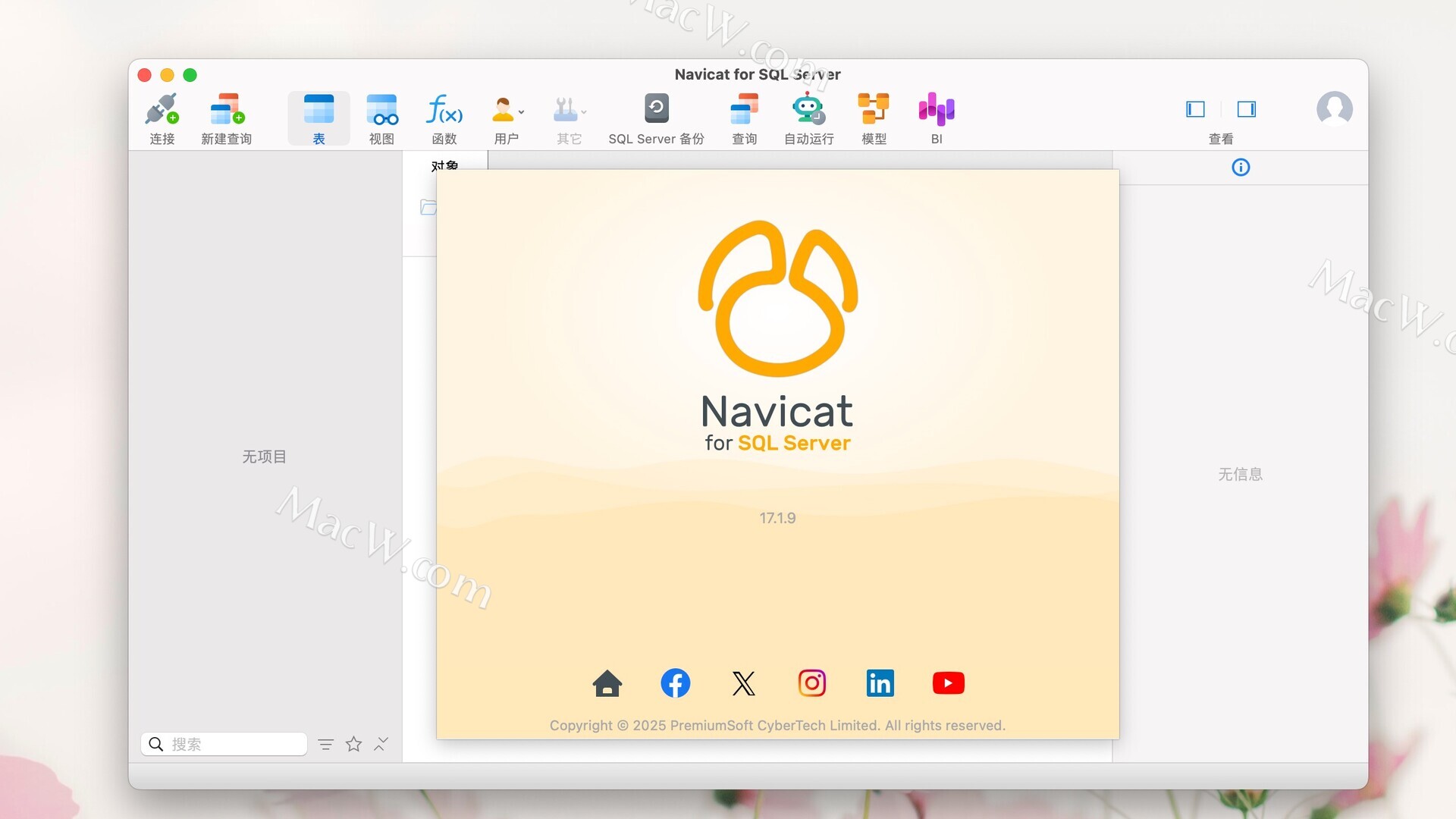Click the star favorites icon
The width and height of the screenshot is (1456, 819).
(x=353, y=744)
